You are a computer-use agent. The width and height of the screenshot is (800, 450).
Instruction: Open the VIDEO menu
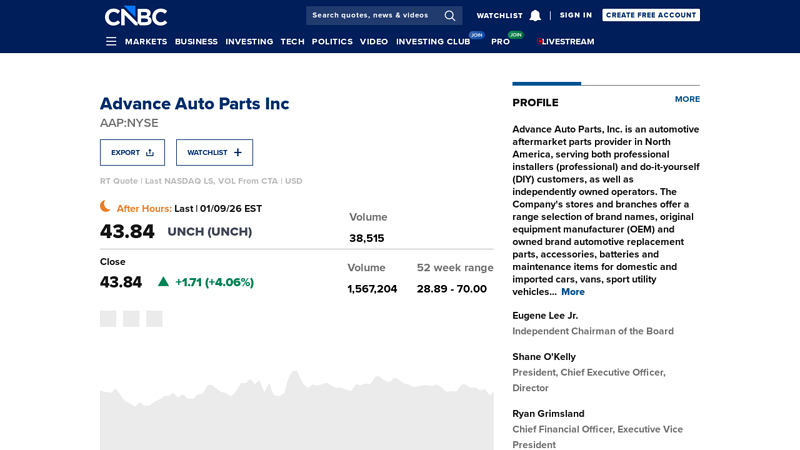coord(374,41)
